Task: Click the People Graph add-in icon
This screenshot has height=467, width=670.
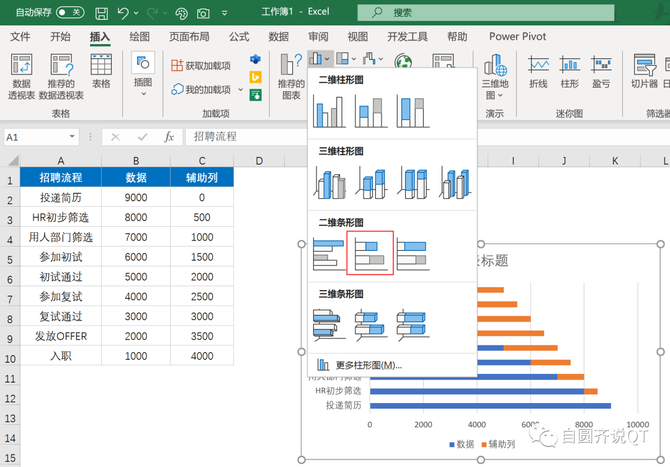Action: 256,95
